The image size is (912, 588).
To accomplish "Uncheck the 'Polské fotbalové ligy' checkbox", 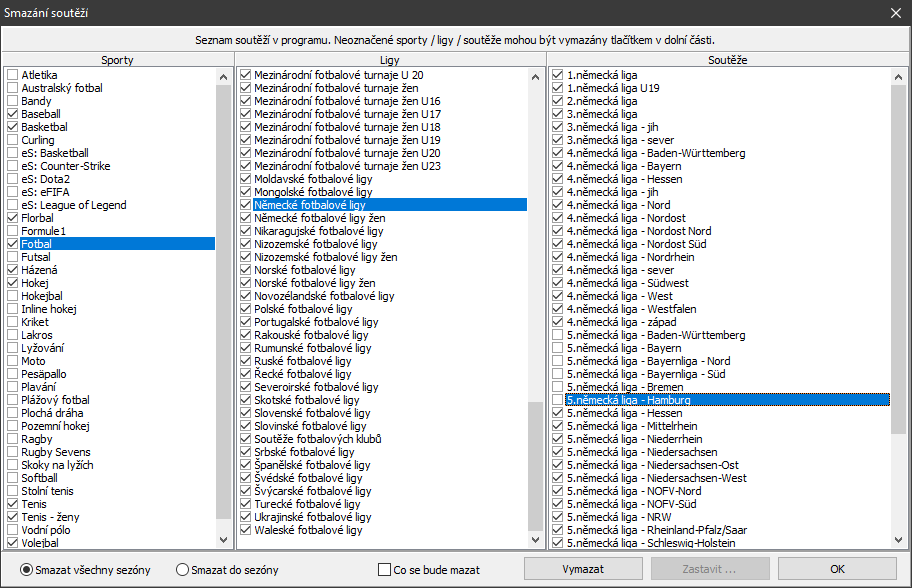I will coord(246,309).
